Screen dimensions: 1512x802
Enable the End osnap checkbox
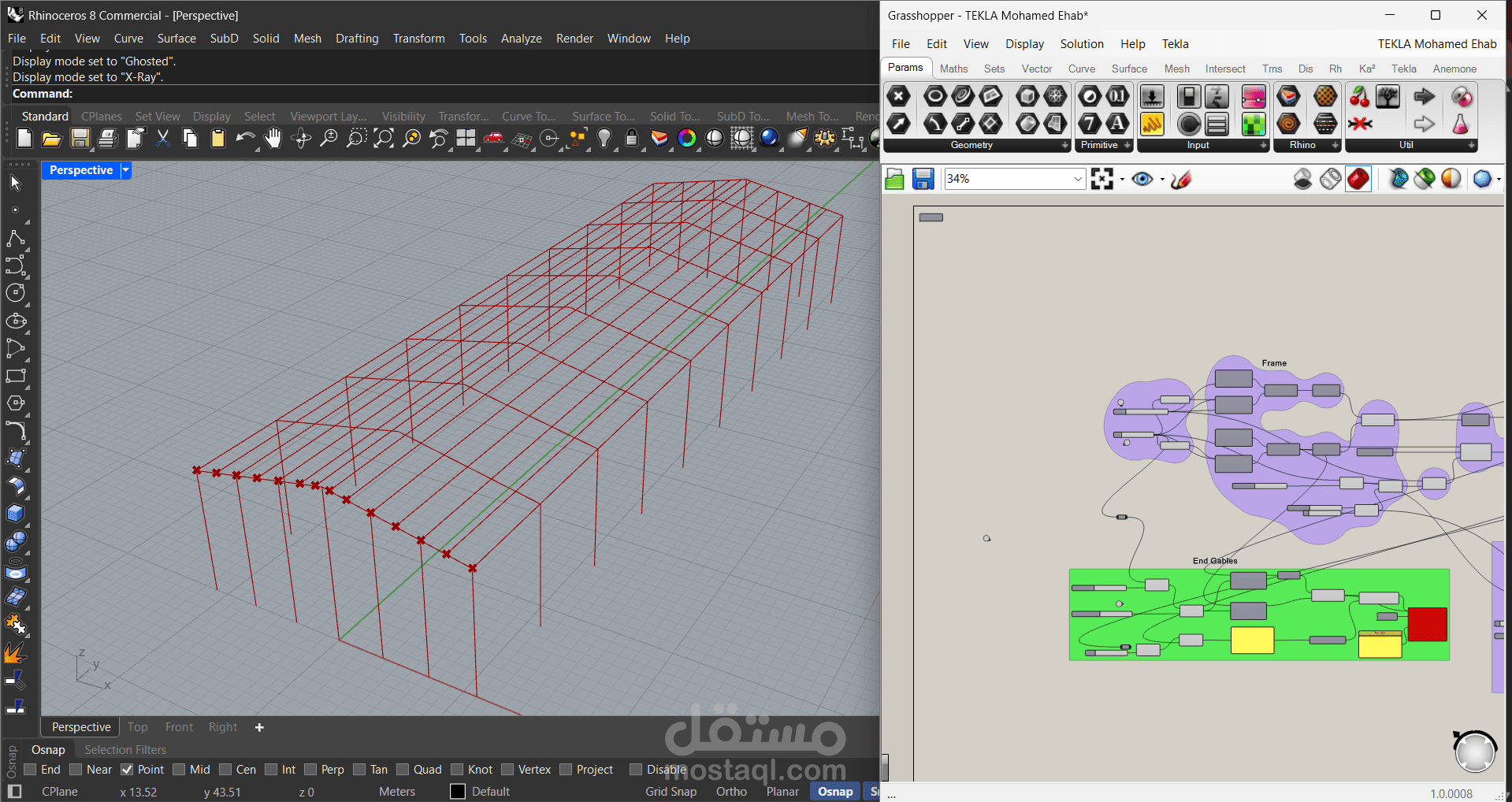(31, 770)
